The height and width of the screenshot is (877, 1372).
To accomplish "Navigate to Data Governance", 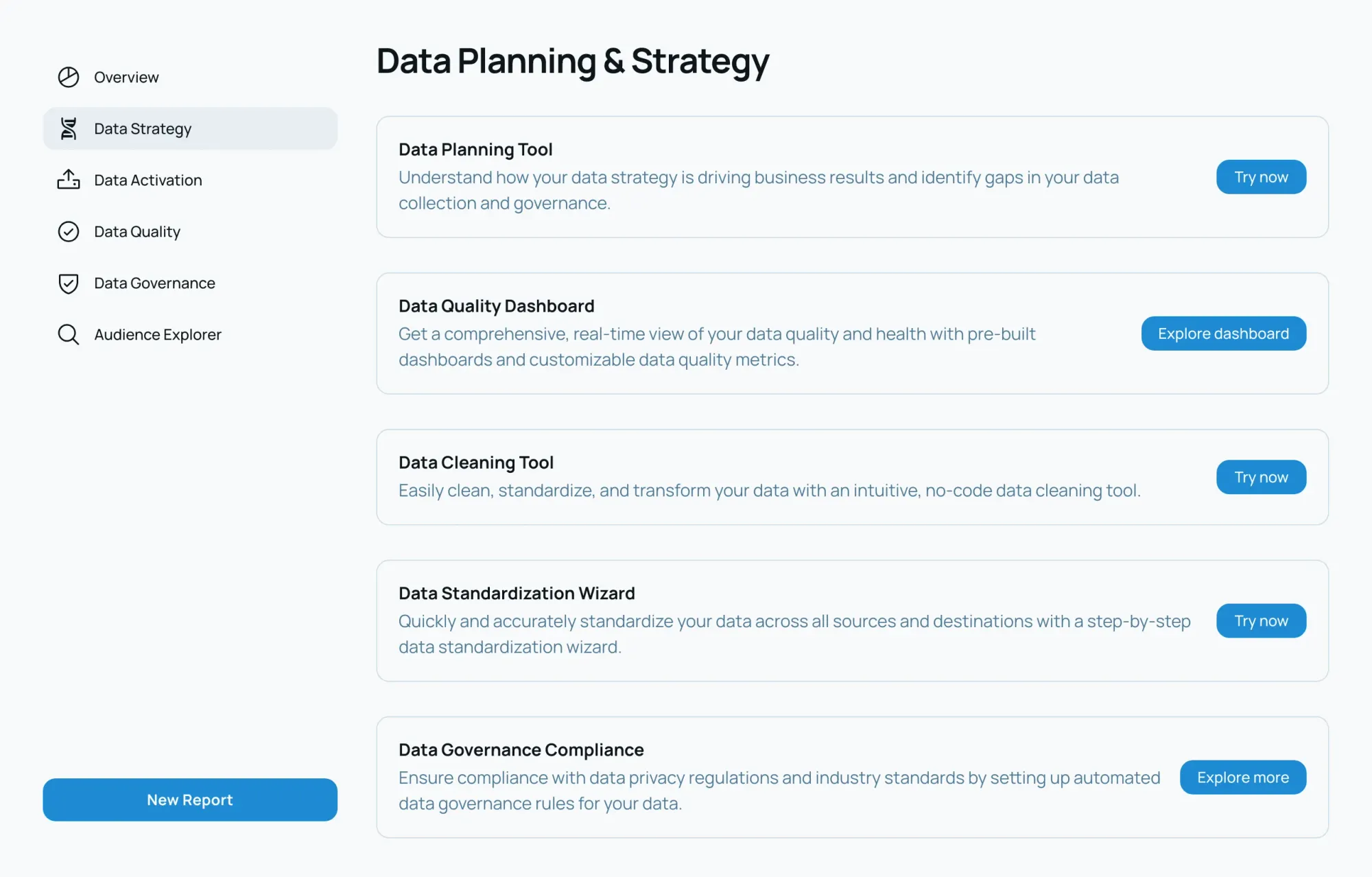I will tap(154, 283).
